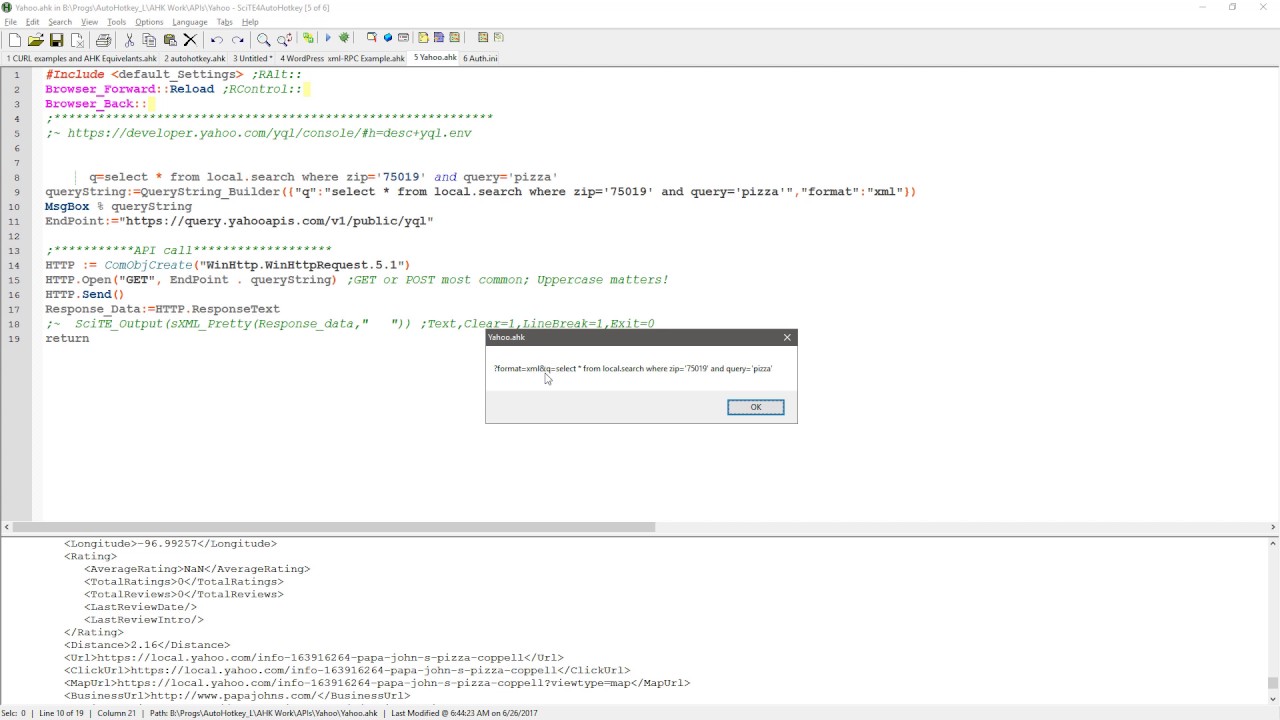This screenshot has height=720, width=1280.
Task: Start the debugger with the green bug icon
Action: (x=344, y=38)
